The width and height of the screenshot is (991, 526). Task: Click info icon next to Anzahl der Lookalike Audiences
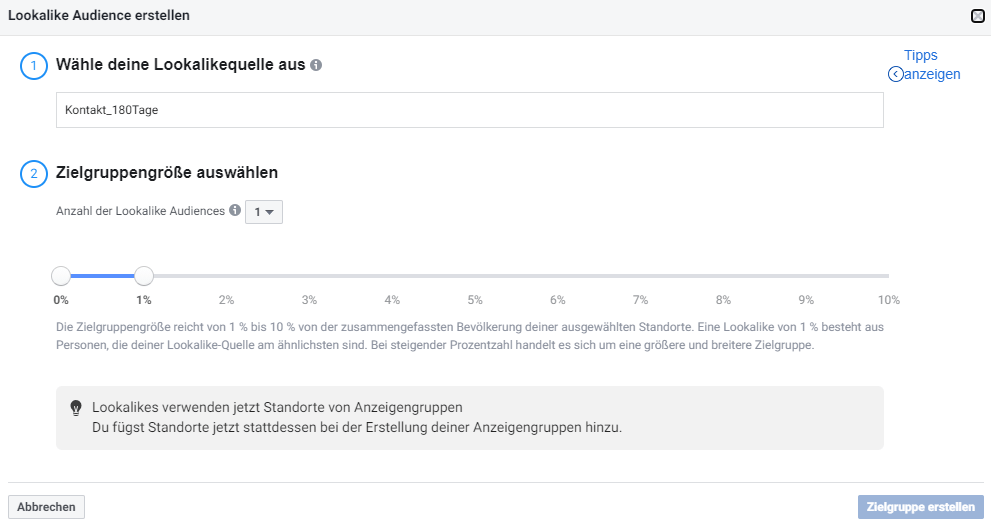coord(235,210)
